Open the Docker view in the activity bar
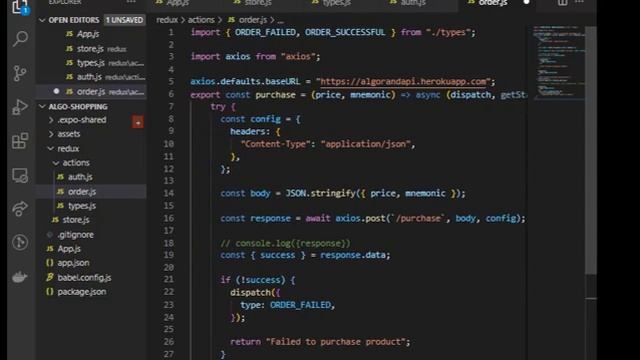This screenshot has width=640, height=360. click(20, 277)
